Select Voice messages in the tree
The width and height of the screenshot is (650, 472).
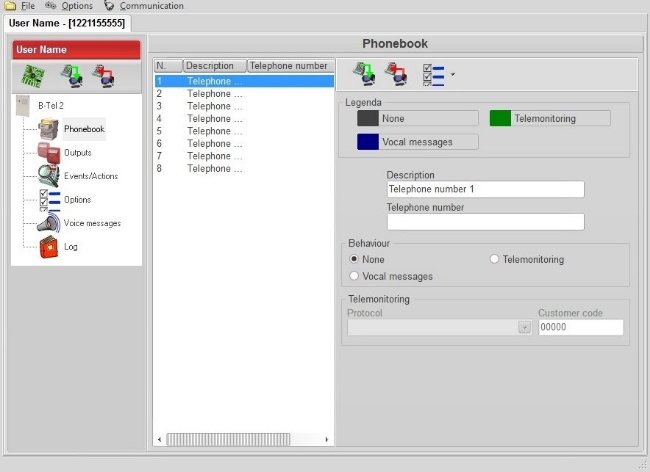tap(92, 223)
